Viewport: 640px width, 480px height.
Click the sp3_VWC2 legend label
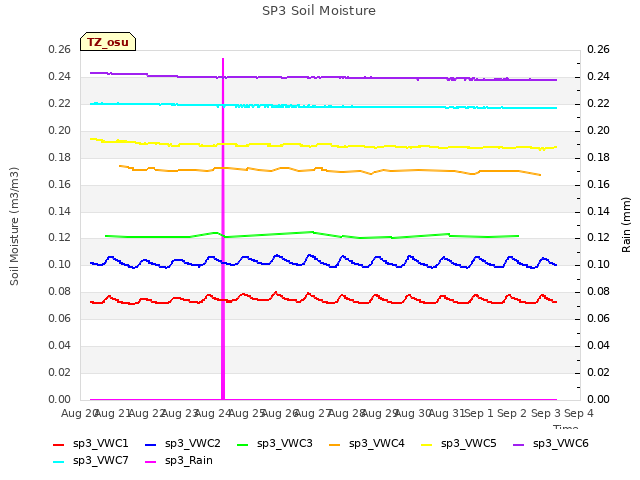click(193, 444)
